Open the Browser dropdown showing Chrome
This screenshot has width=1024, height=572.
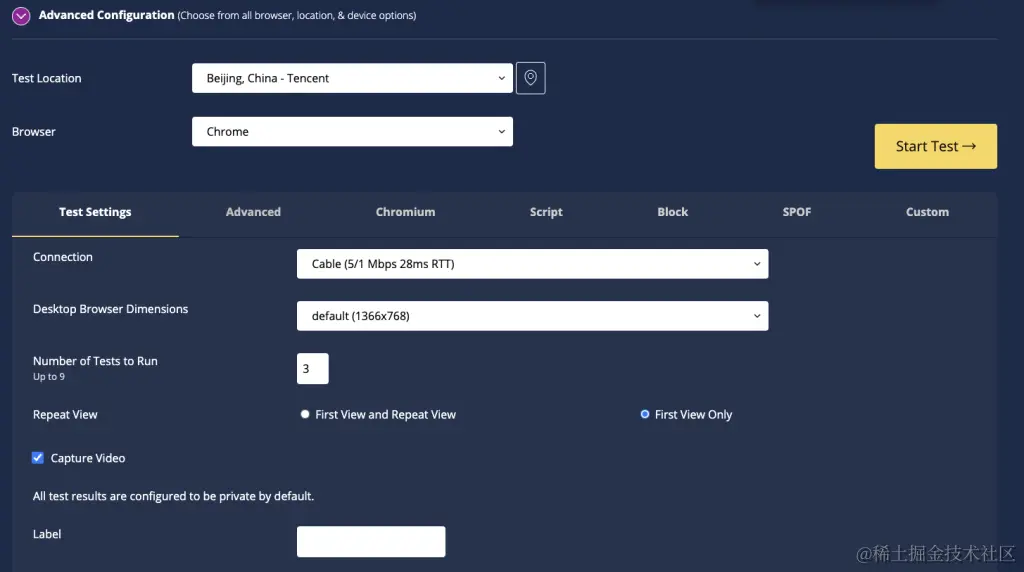(352, 132)
